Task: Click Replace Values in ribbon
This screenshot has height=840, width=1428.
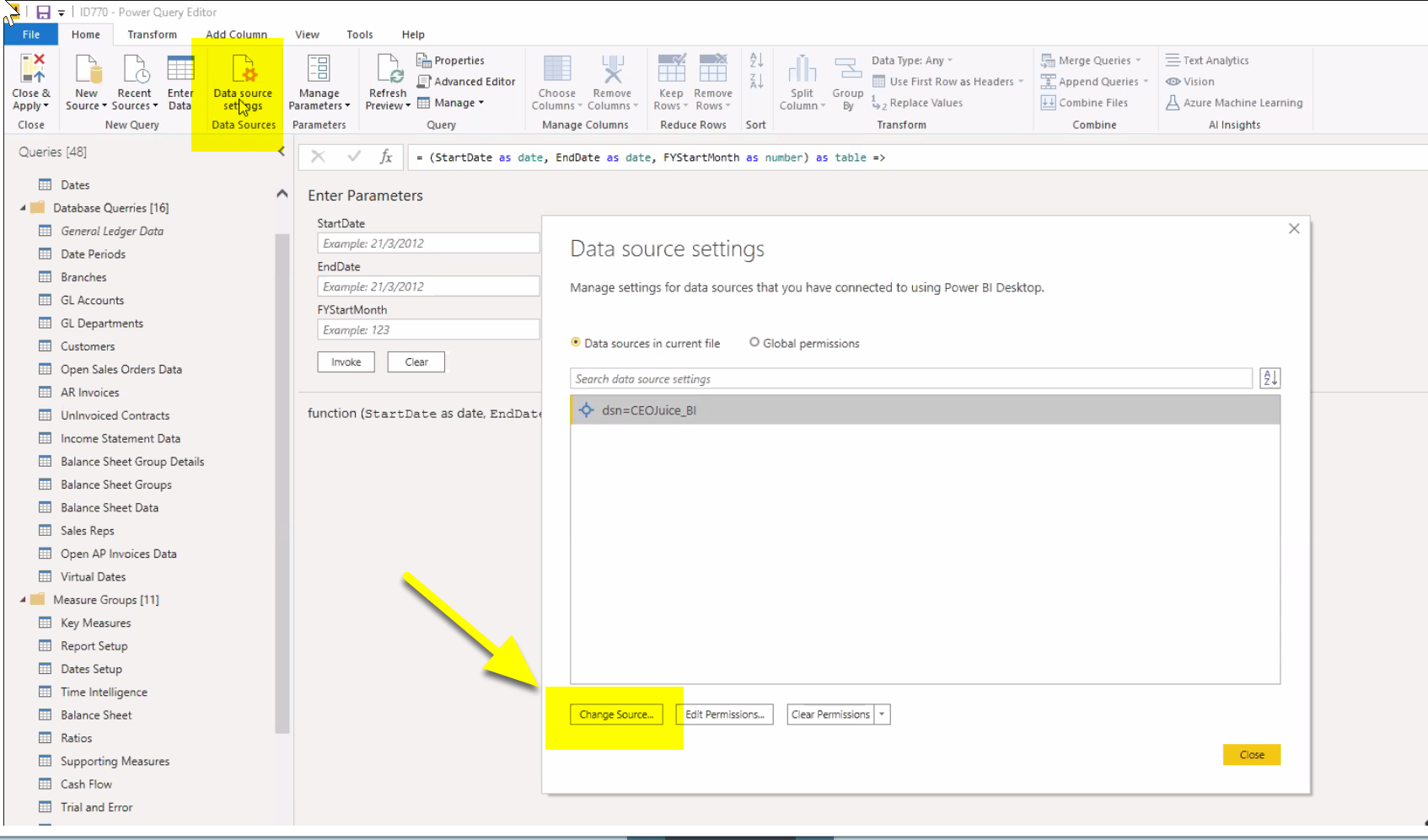Action: 917,103
